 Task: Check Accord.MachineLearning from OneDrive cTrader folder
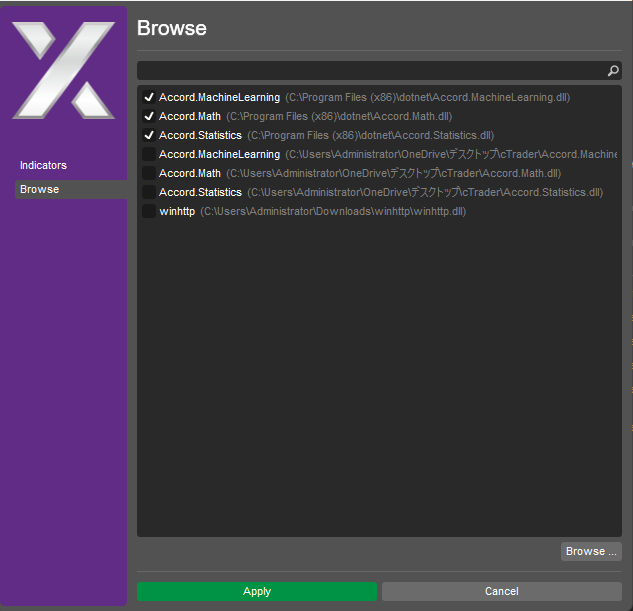(x=149, y=154)
